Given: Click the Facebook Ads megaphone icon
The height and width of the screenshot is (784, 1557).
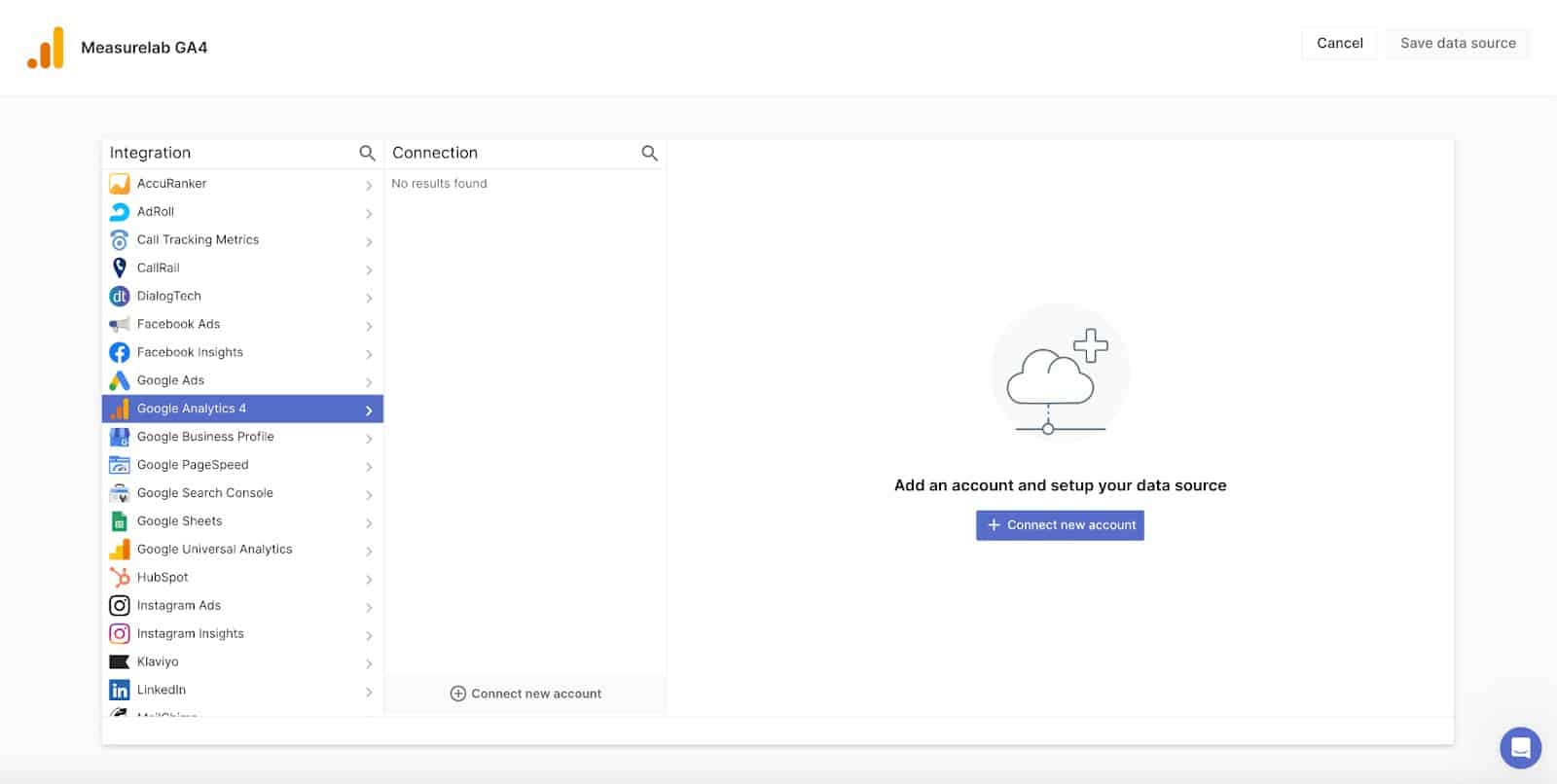Looking at the screenshot, I should coord(120,325).
